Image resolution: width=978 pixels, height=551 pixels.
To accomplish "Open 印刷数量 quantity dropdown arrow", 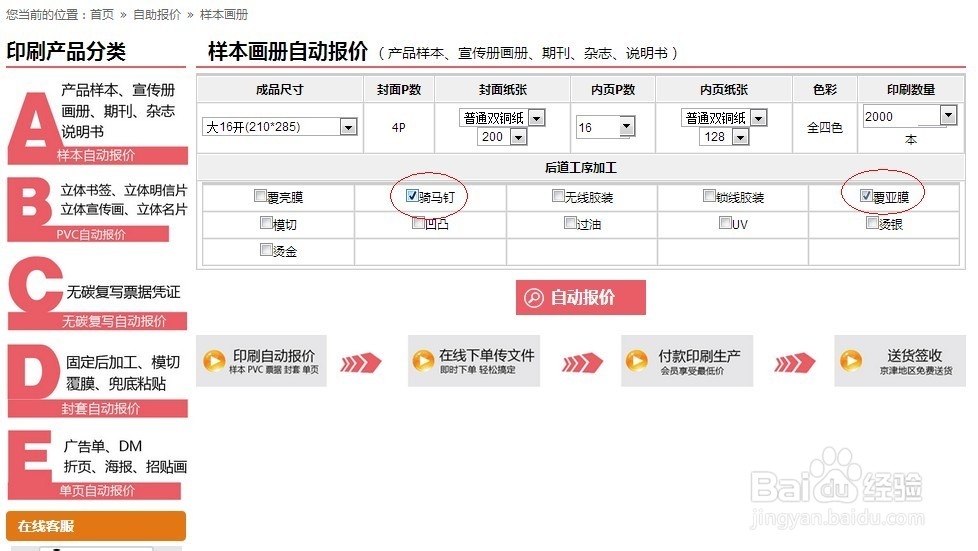I will 948,115.
